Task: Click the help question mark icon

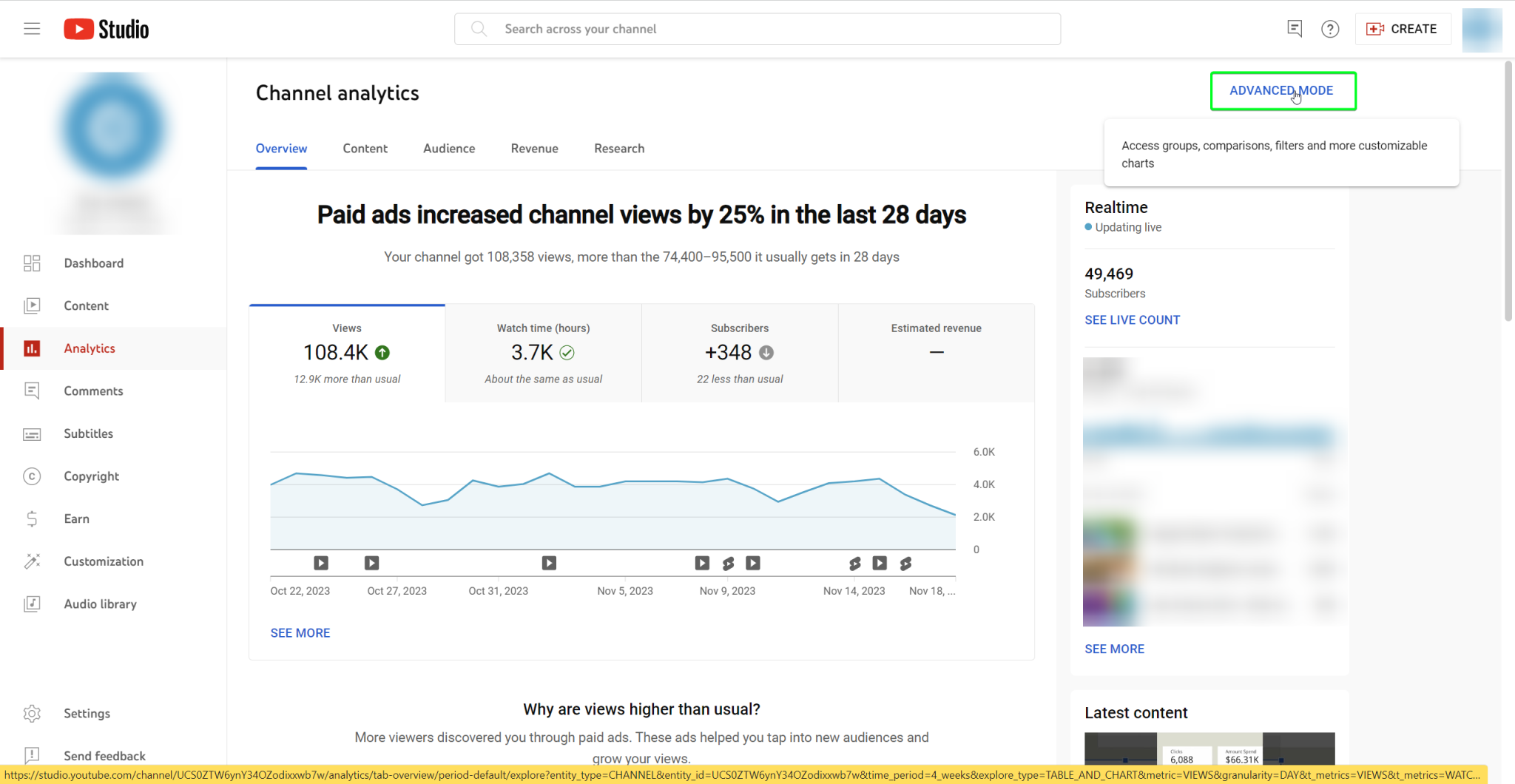Action: 1329,29
